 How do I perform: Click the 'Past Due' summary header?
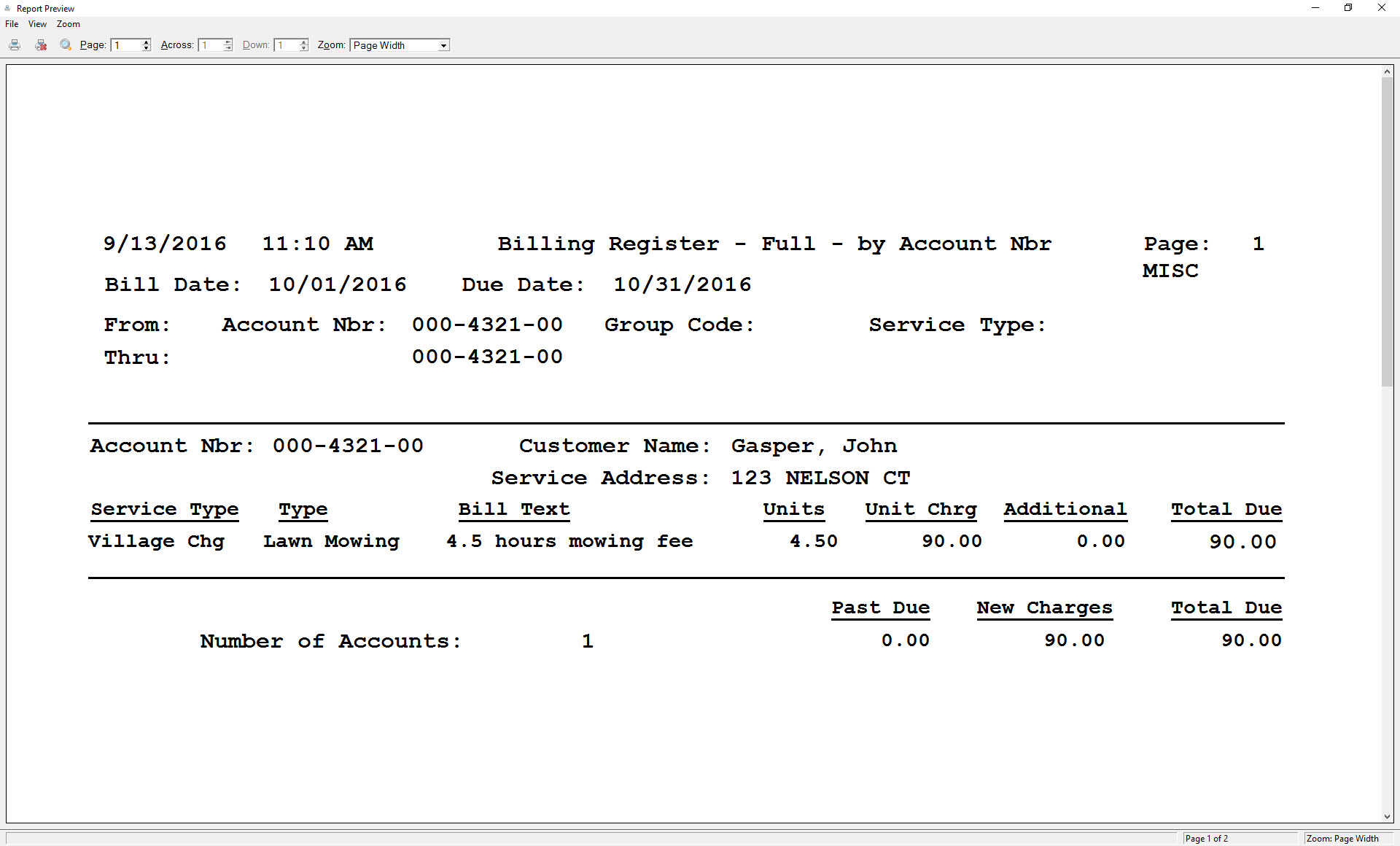pyautogui.click(x=881, y=608)
